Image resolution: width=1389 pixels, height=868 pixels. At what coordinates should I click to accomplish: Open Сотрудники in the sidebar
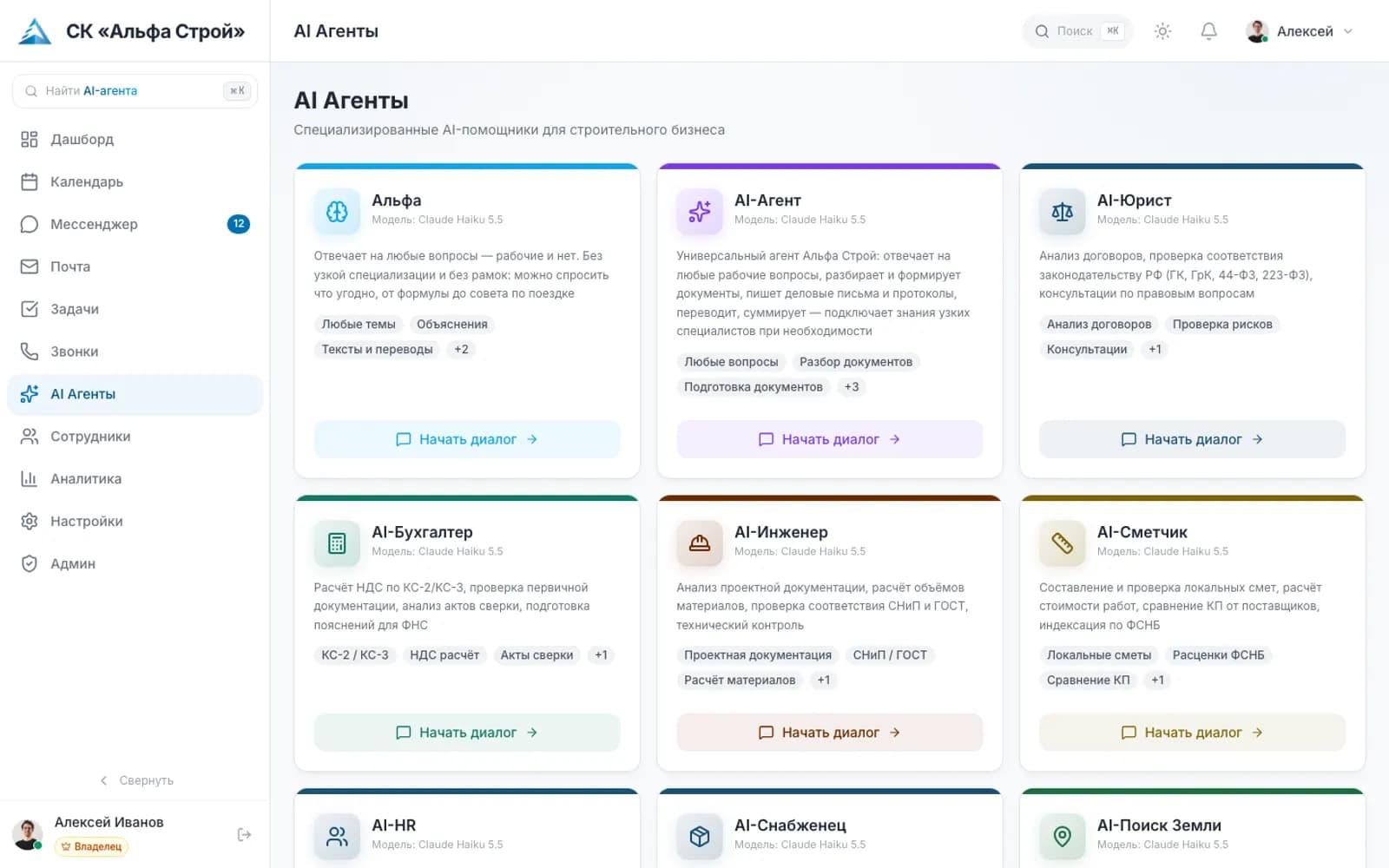pos(135,437)
